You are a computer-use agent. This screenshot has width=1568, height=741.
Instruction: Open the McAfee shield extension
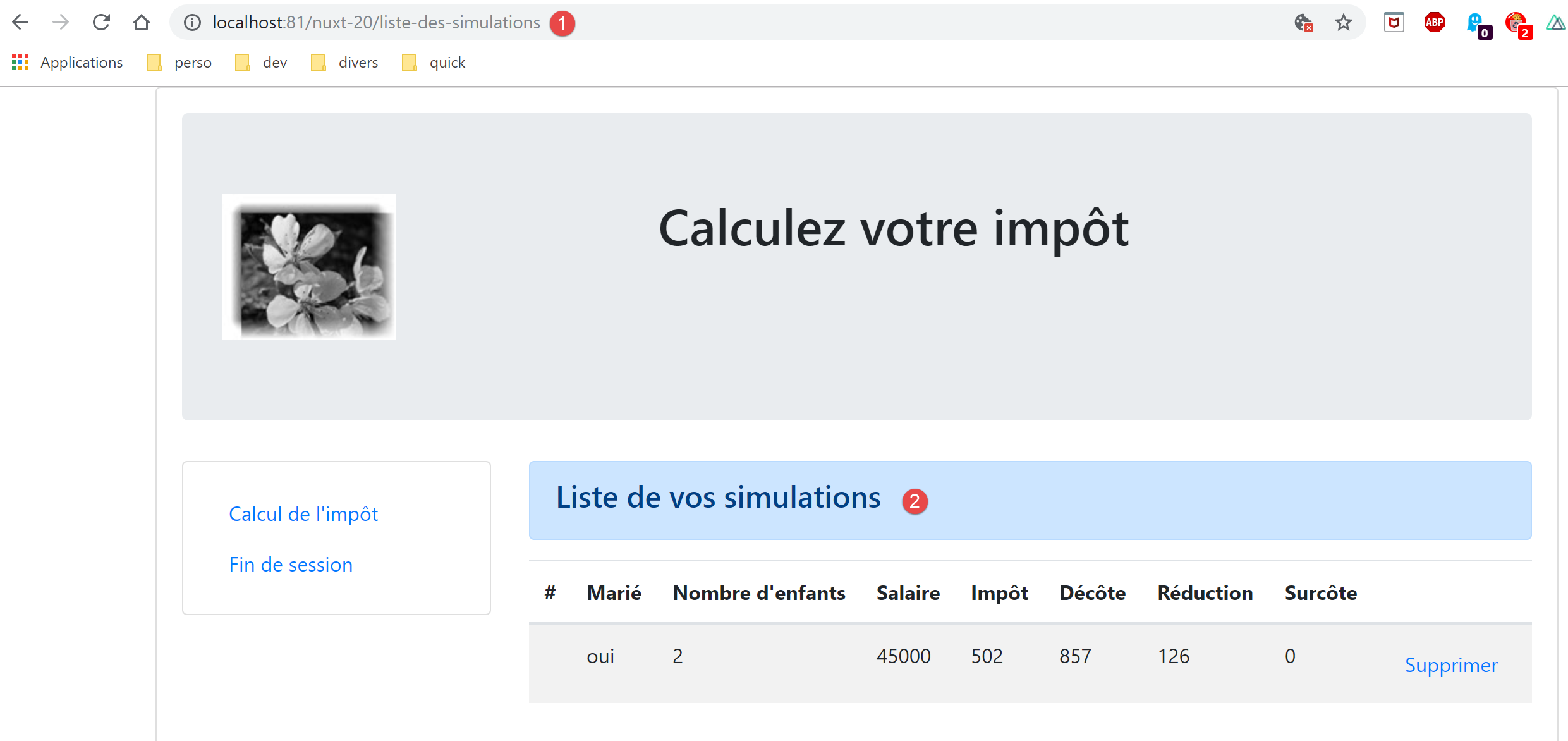coord(1394,23)
